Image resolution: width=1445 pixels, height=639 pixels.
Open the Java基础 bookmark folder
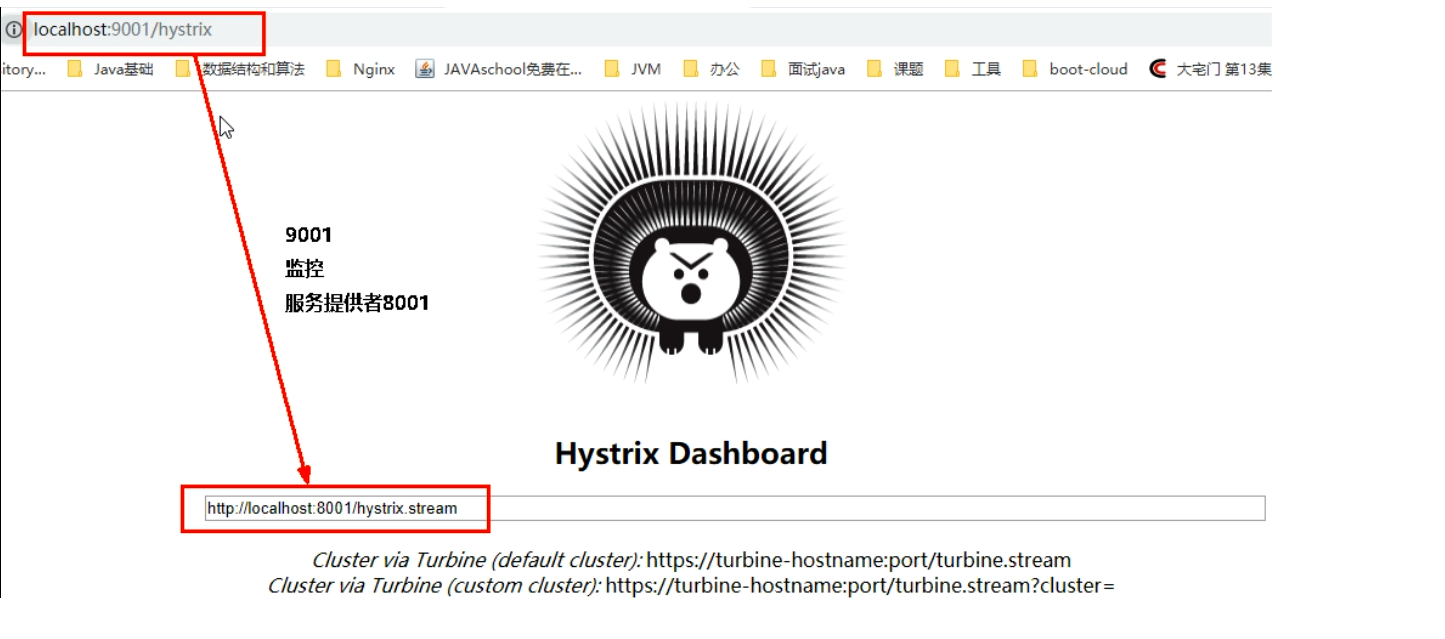[x=110, y=69]
